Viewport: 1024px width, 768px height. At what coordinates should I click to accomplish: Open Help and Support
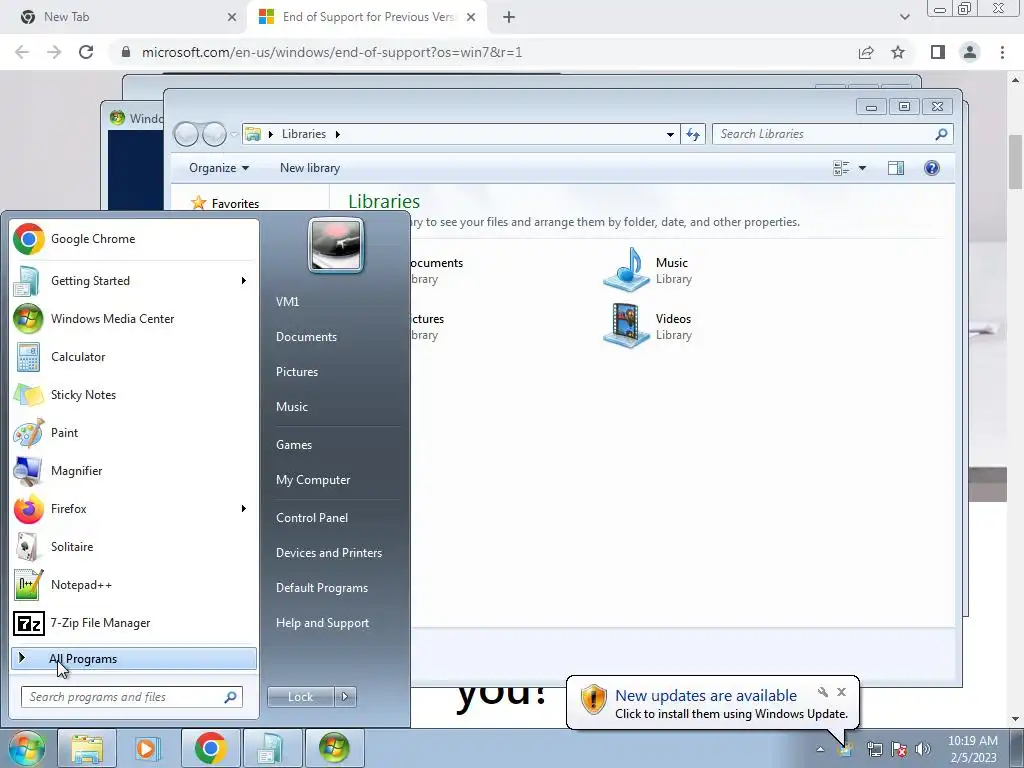pos(323,623)
